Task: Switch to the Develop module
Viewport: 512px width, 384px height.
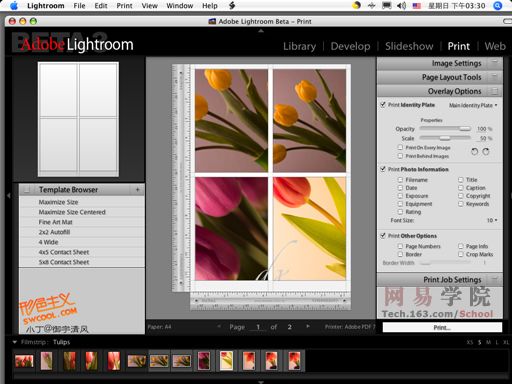Action: point(350,46)
